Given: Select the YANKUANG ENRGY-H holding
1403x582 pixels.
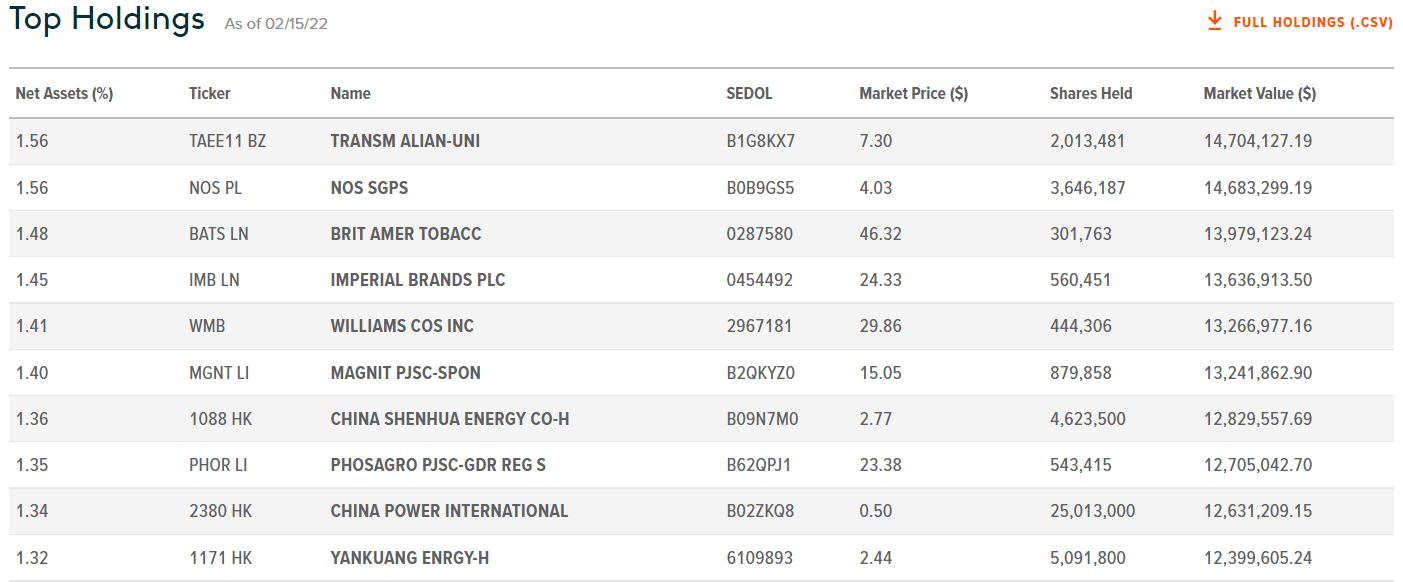Looking at the screenshot, I should click(x=409, y=558).
